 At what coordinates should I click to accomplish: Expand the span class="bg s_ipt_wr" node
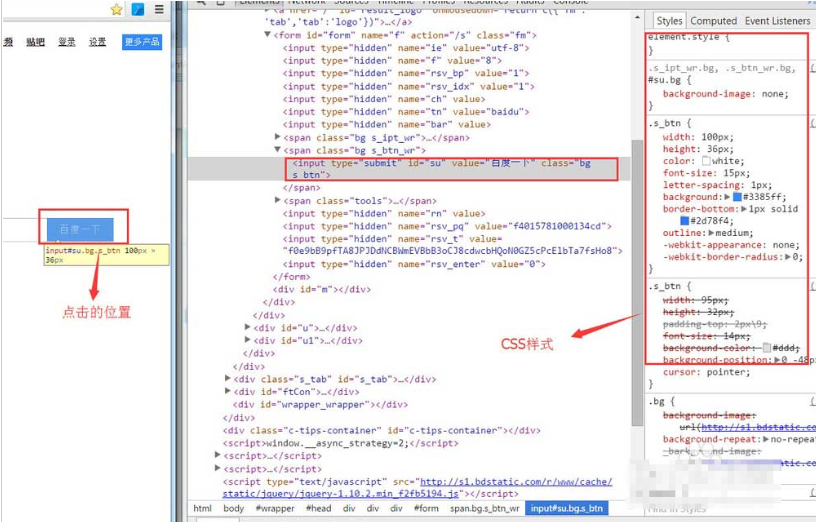point(278,137)
